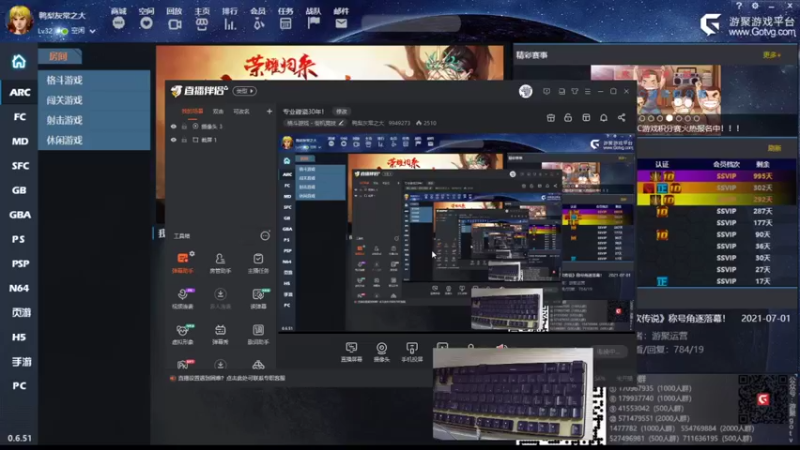Expand the toolbox more options circle

tap(265, 236)
